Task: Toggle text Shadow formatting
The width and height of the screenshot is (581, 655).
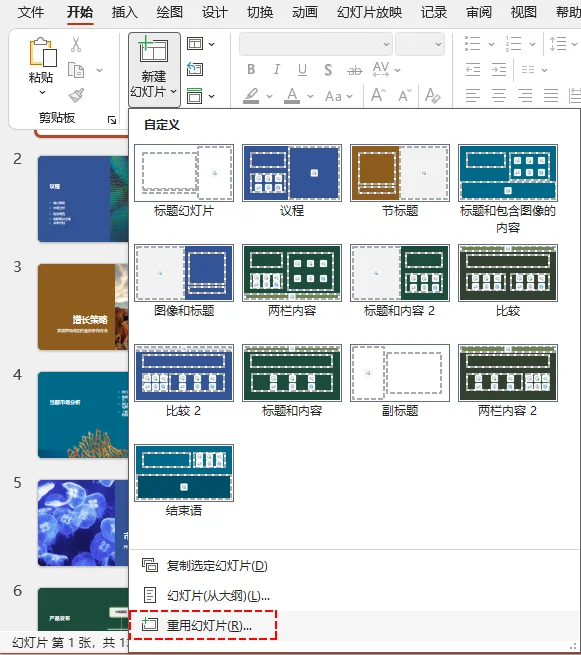Action: 328,70
